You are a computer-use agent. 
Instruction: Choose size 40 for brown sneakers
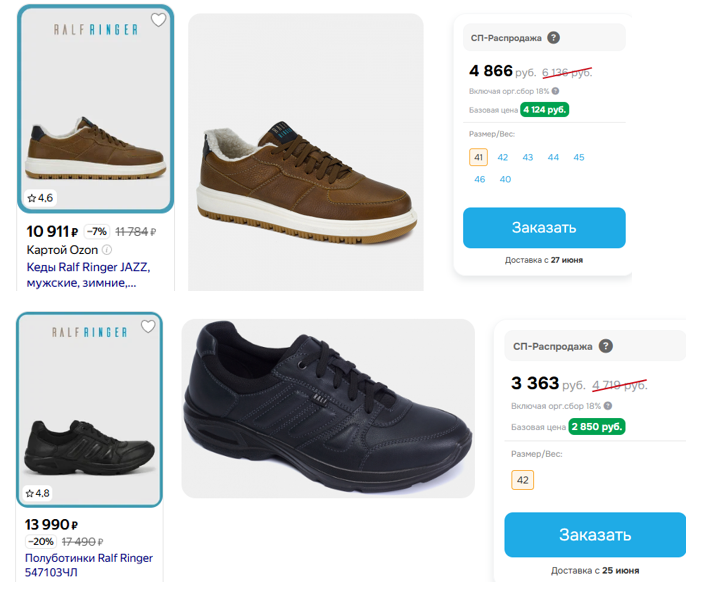click(x=505, y=179)
